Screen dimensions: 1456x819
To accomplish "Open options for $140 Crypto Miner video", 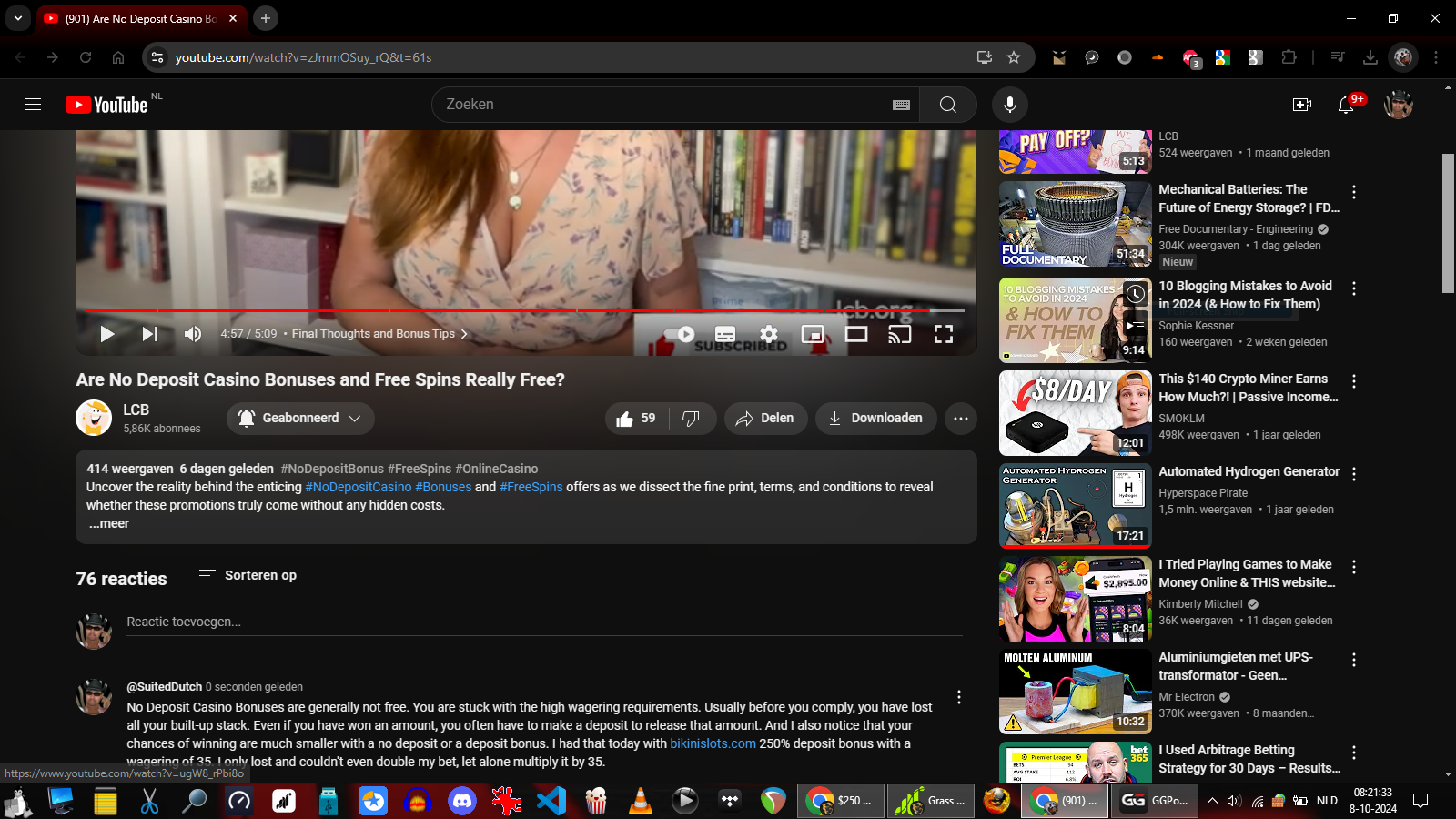I will point(1354,381).
